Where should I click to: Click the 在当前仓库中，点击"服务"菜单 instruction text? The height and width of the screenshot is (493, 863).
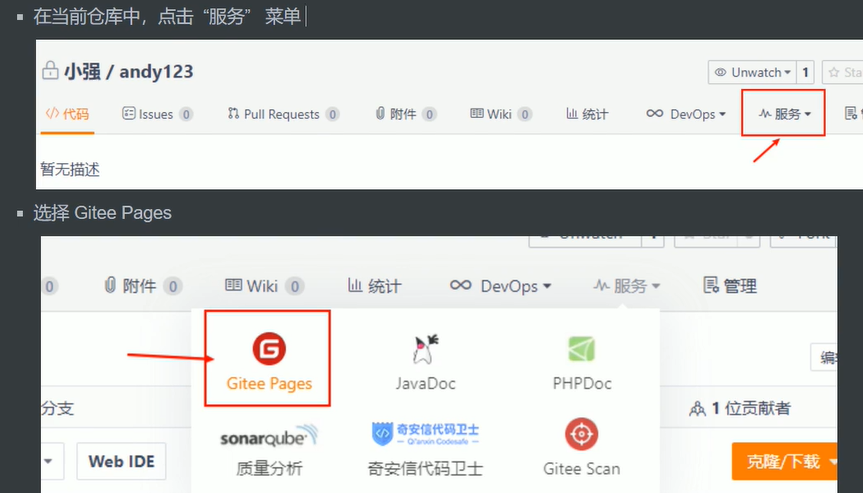click(x=167, y=17)
